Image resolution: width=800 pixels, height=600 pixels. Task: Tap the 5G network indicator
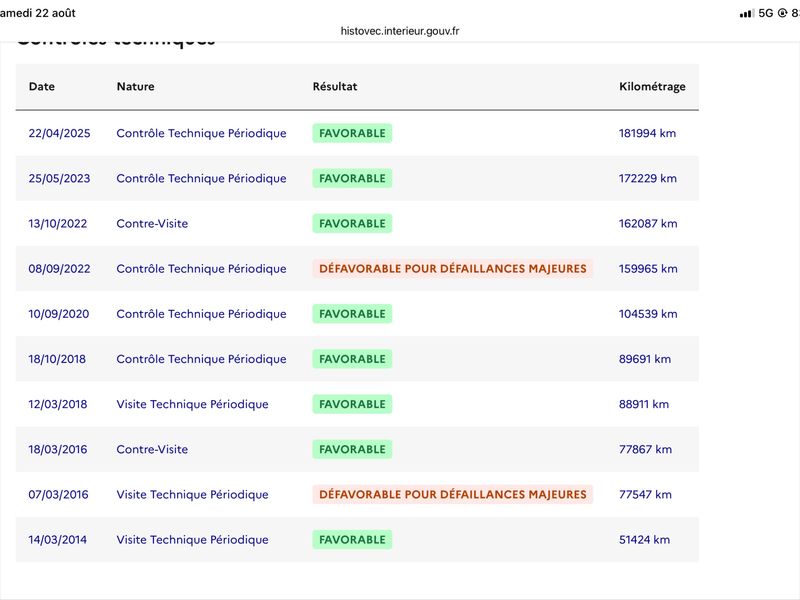(766, 13)
